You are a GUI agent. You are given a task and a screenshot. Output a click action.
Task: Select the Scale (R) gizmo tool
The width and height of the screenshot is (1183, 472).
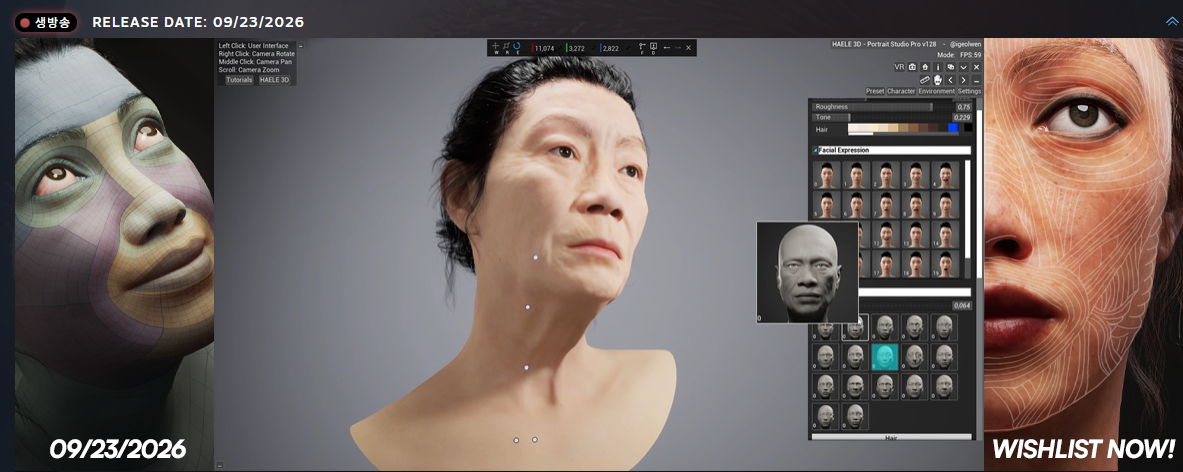(x=506, y=48)
